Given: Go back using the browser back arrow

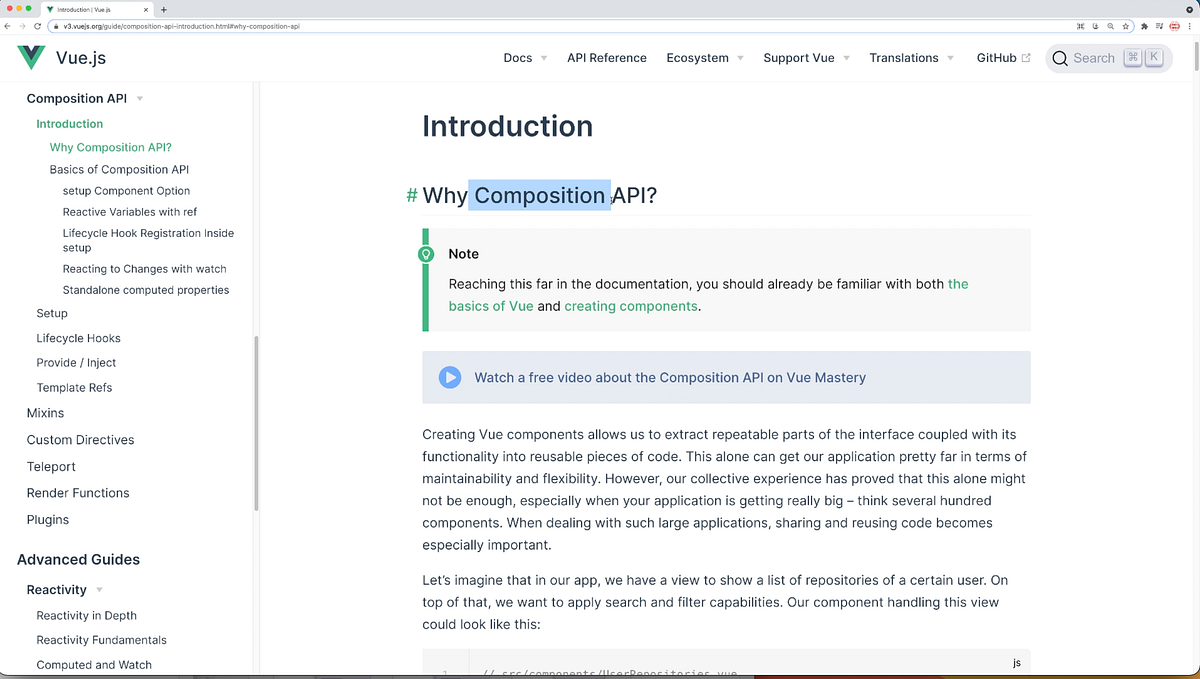Looking at the screenshot, I should click(10, 27).
